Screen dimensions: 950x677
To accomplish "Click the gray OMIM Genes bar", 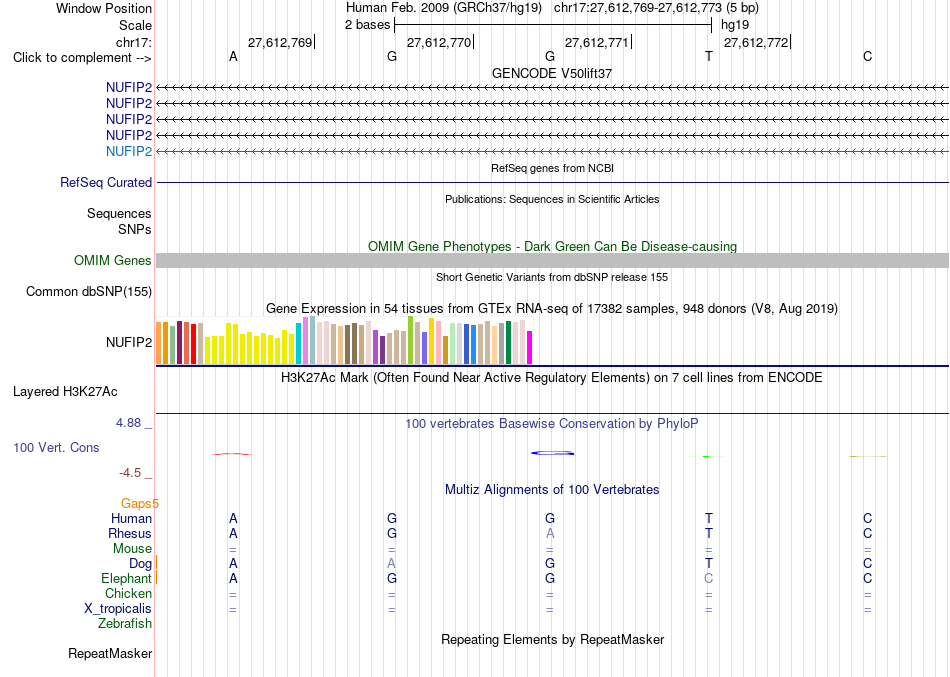I will coord(552,261).
